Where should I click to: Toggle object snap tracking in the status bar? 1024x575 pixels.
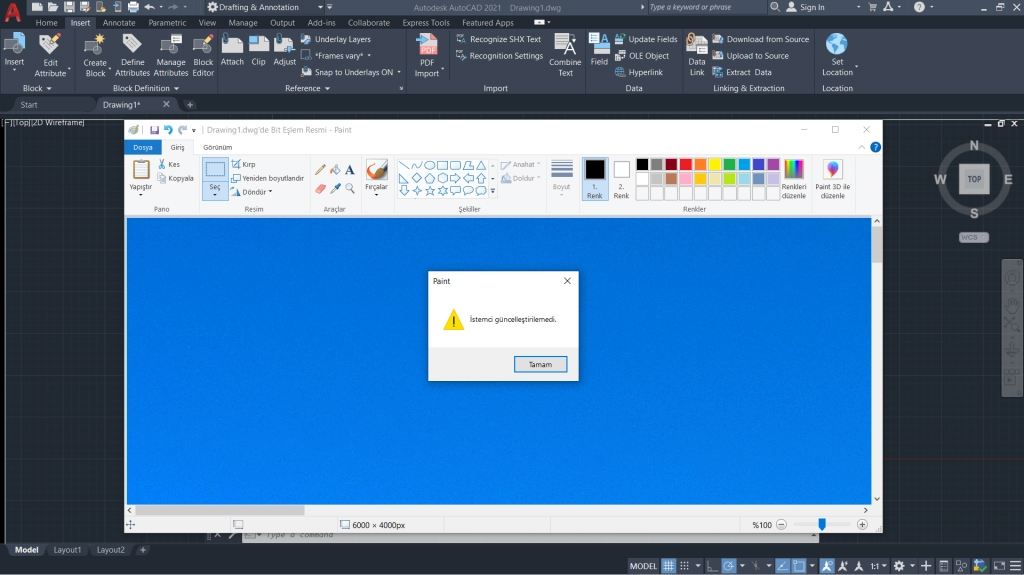point(783,566)
